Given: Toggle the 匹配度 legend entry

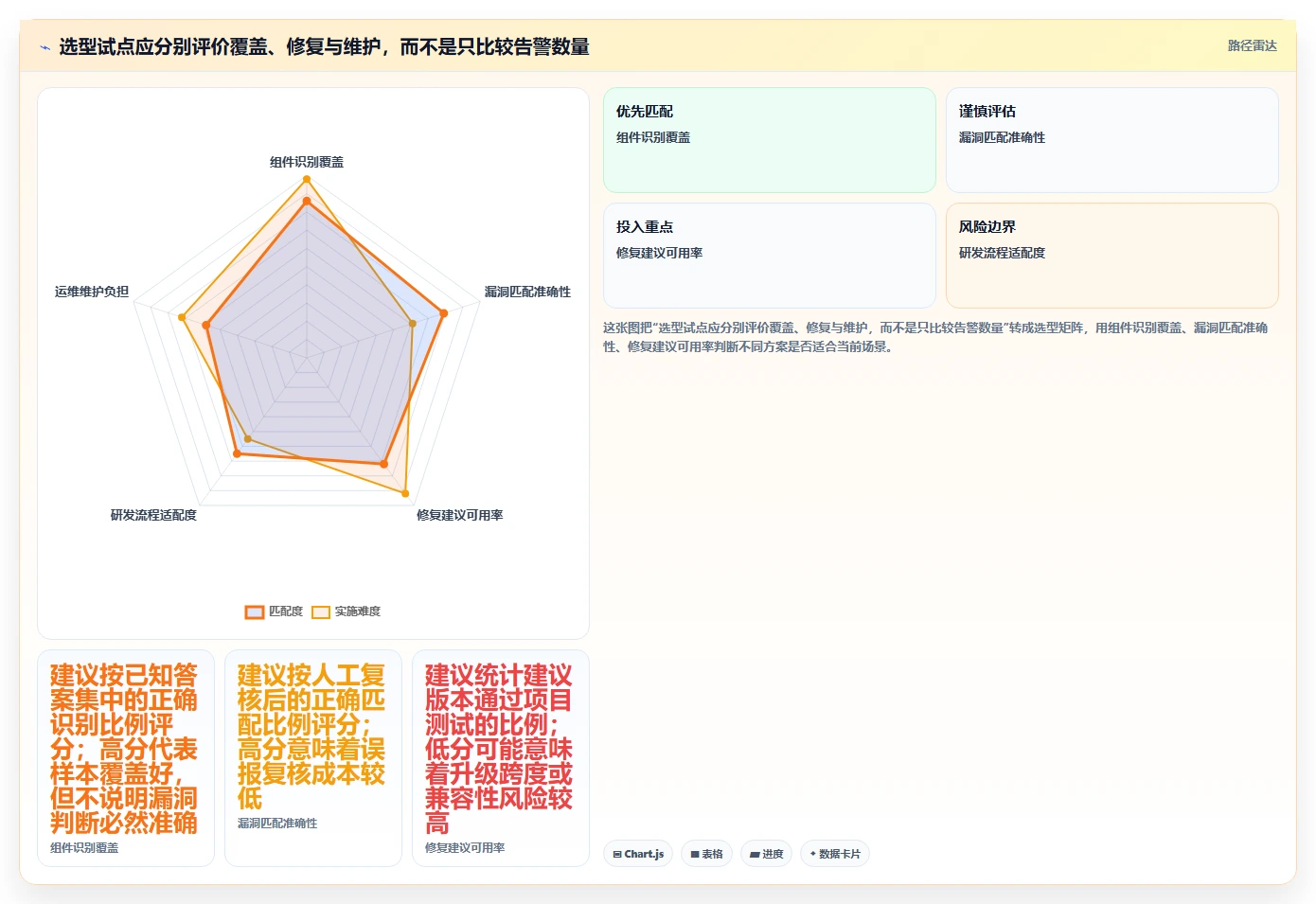Looking at the screenshot, I should tap(274, 612).
